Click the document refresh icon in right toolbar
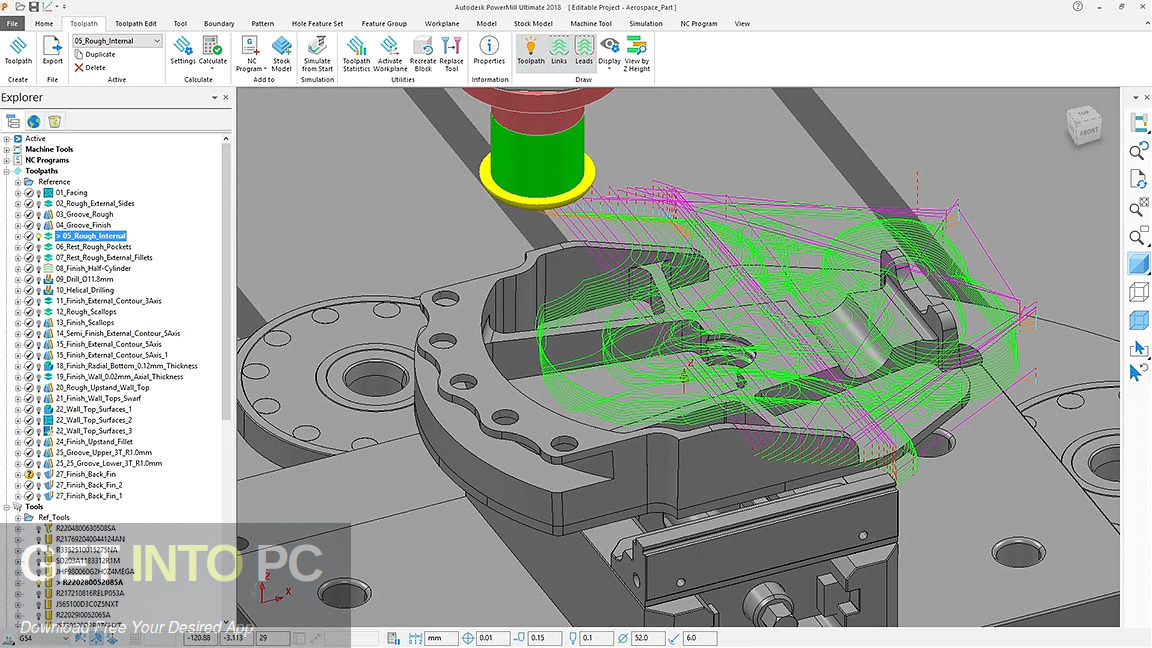 point(1139,179)
